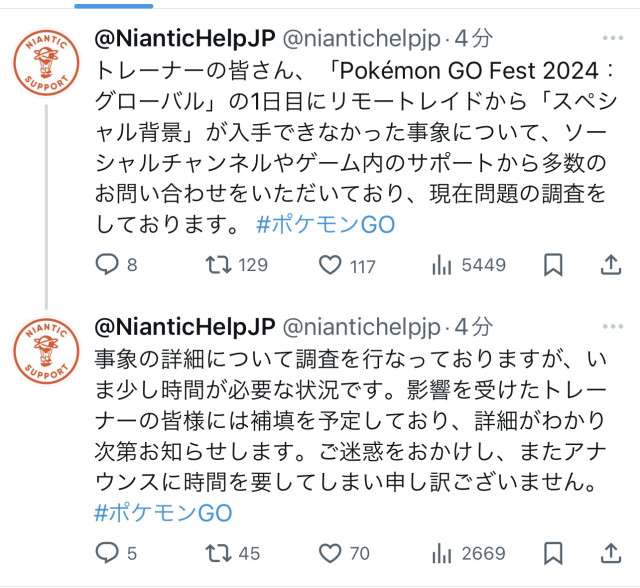
Task: Bookmark the first tweet
Action: click(x=553, y=265)
